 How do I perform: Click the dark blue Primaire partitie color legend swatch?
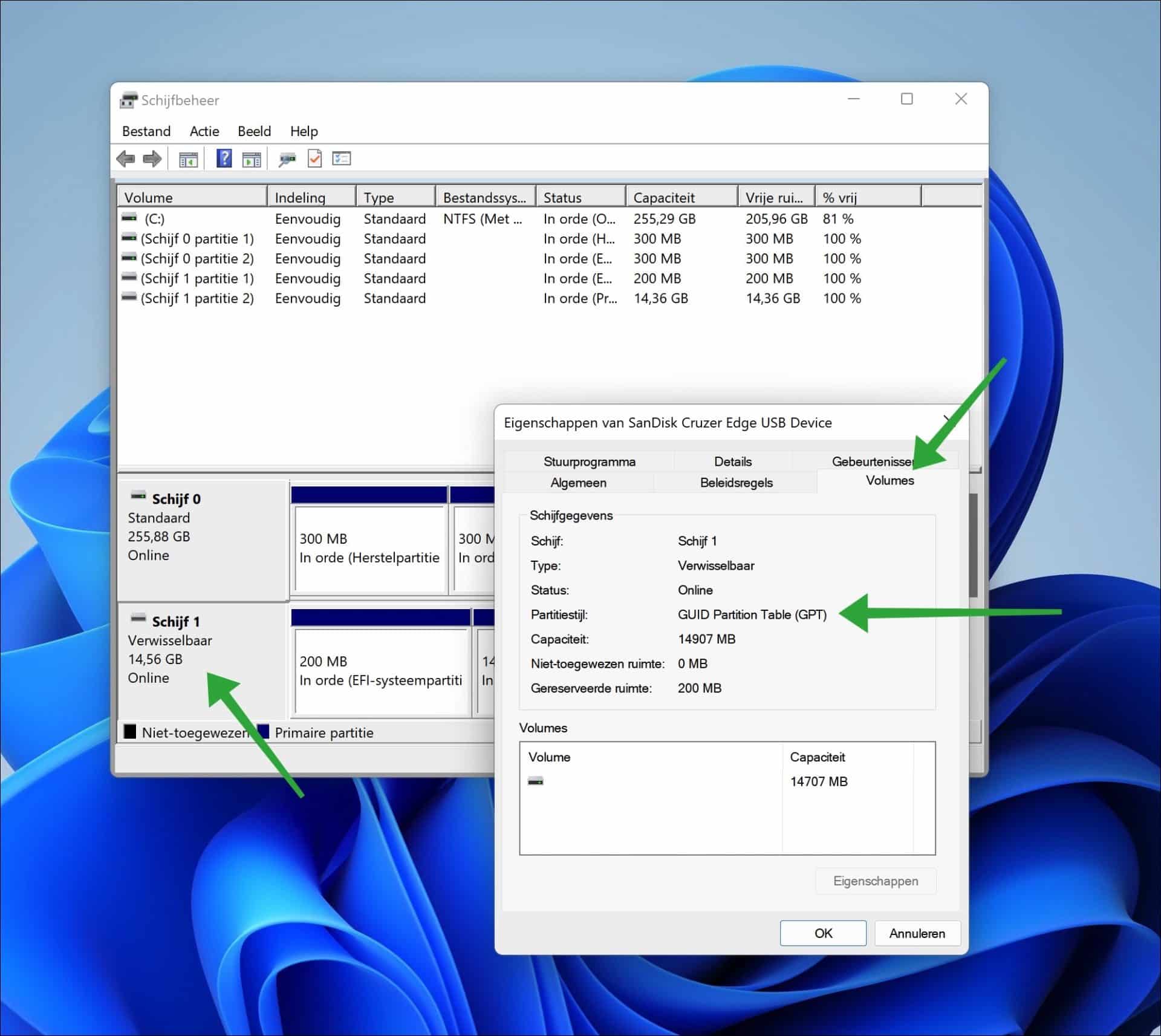[264, 732]
